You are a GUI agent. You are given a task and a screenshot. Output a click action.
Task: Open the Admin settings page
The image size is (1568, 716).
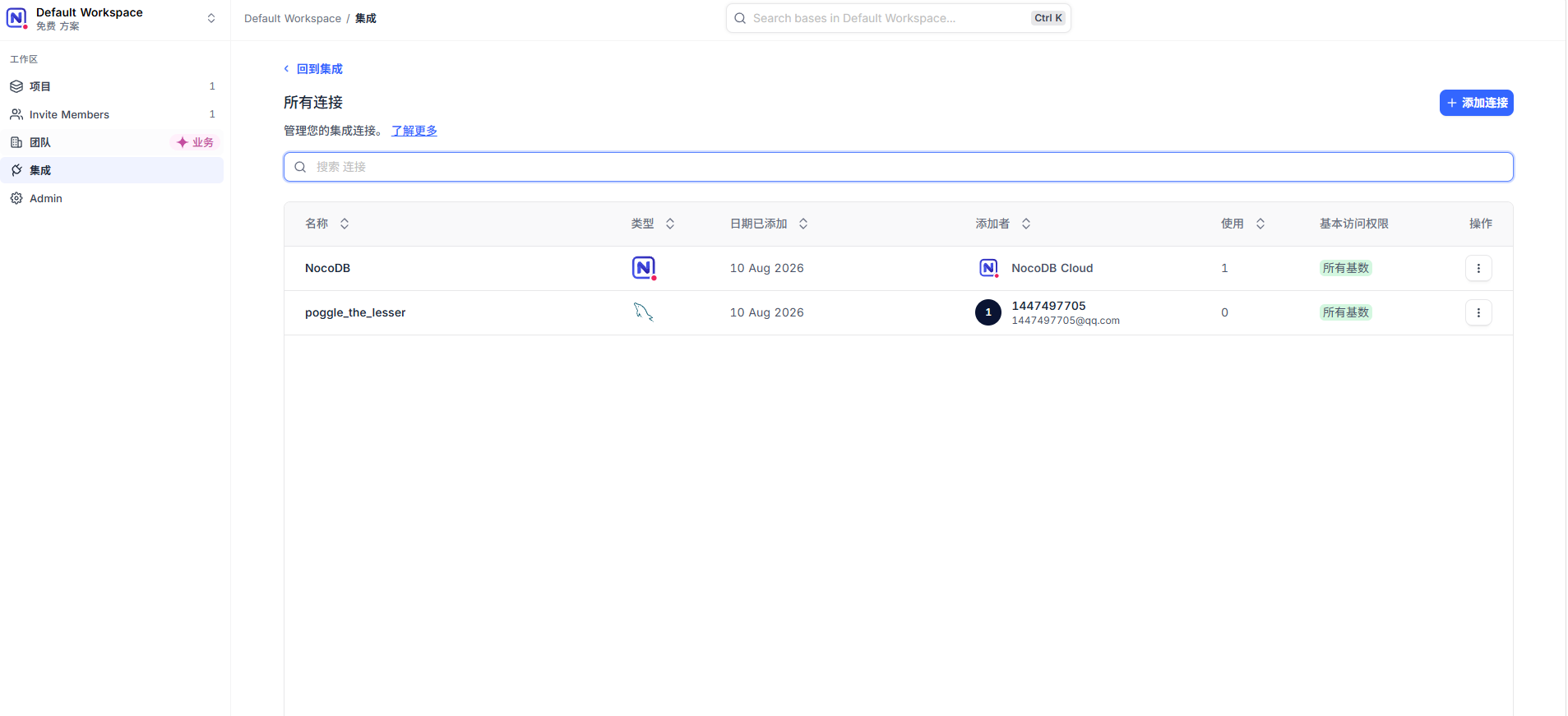[x=112, y=198]
